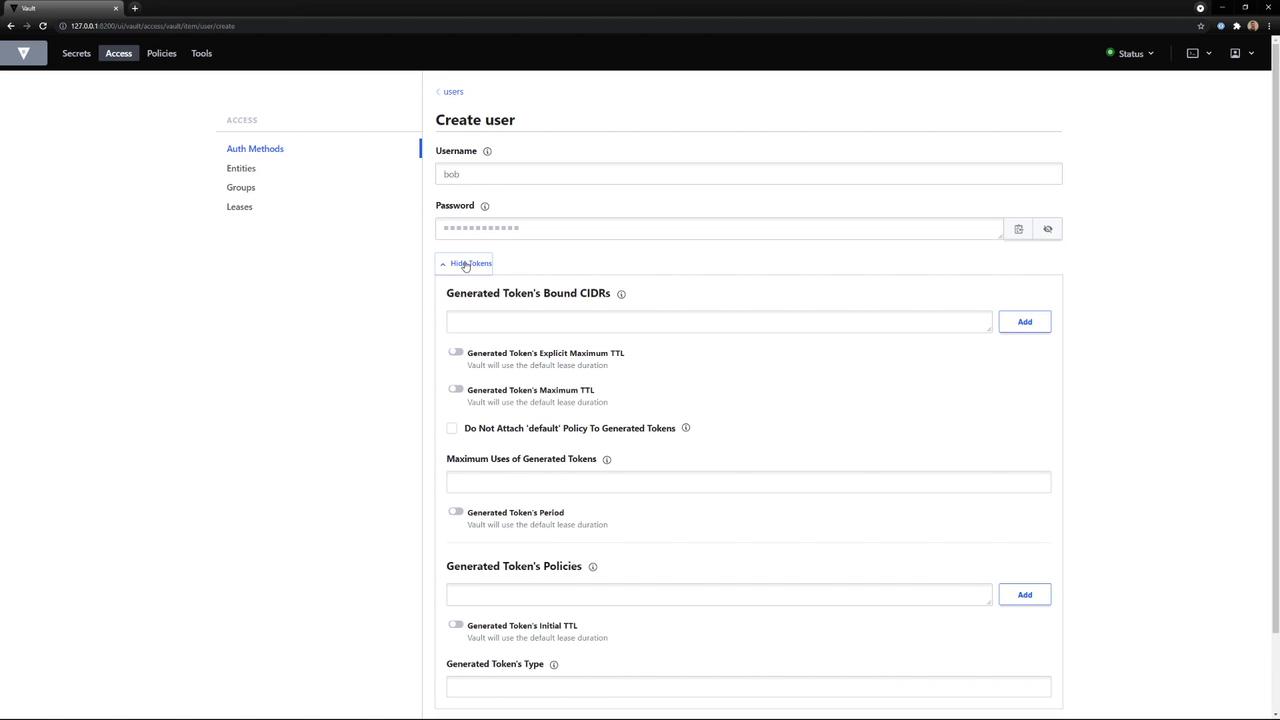Open the Vault console terminal icon
Screen dimensions: 1280x720
1193,53
